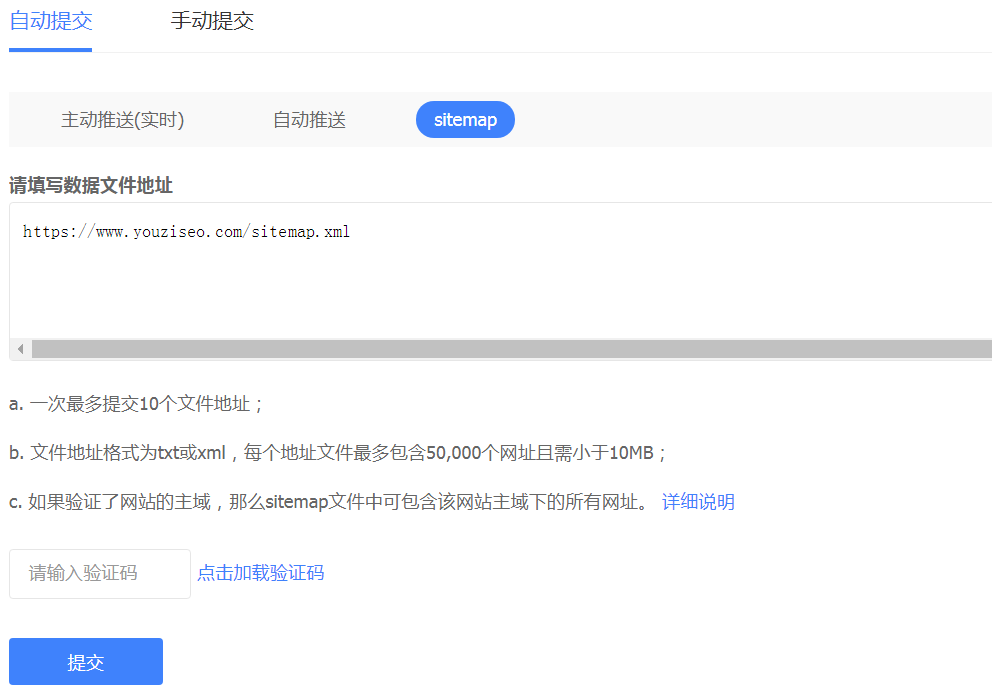Click the 请填写数据文件地址 heading
Image resolution: width=992 pixels, height=685 pixels.
[x=91, y=185]
